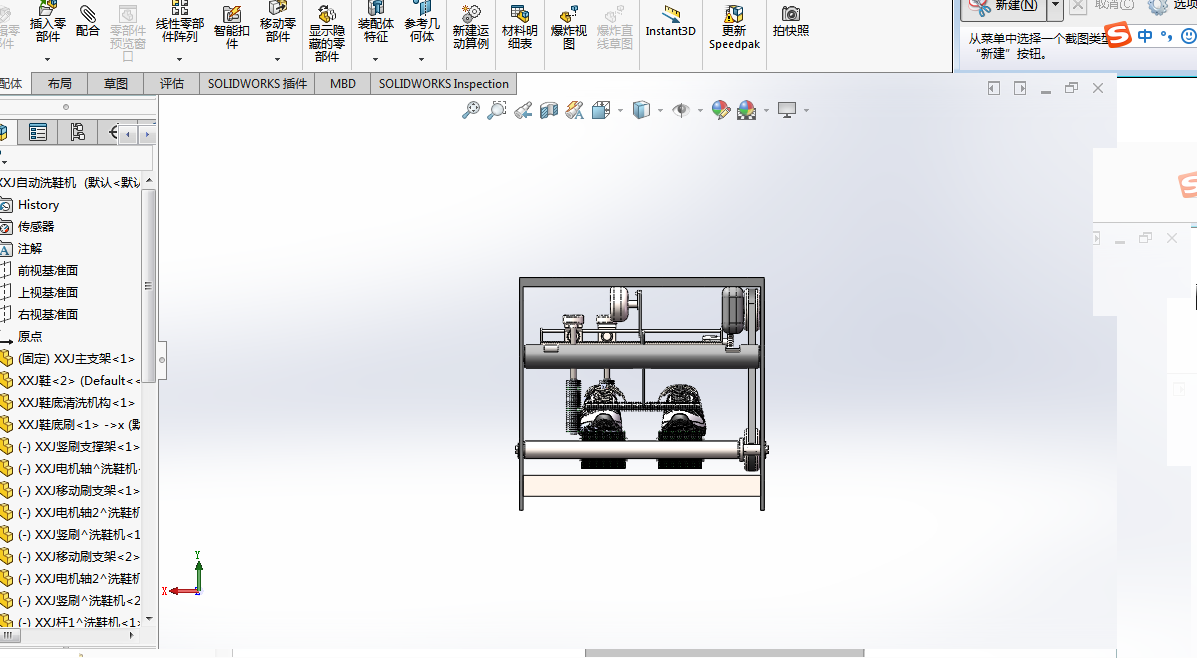Click Show Hidden Components (显示隐藏的零部件)

[x=327, y=33]
